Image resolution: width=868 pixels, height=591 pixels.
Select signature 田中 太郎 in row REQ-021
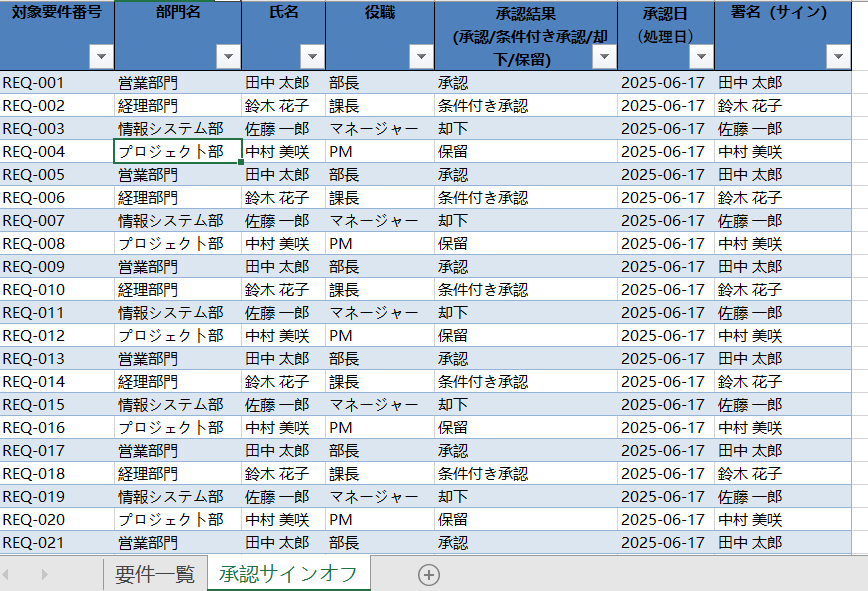(783, 542)
